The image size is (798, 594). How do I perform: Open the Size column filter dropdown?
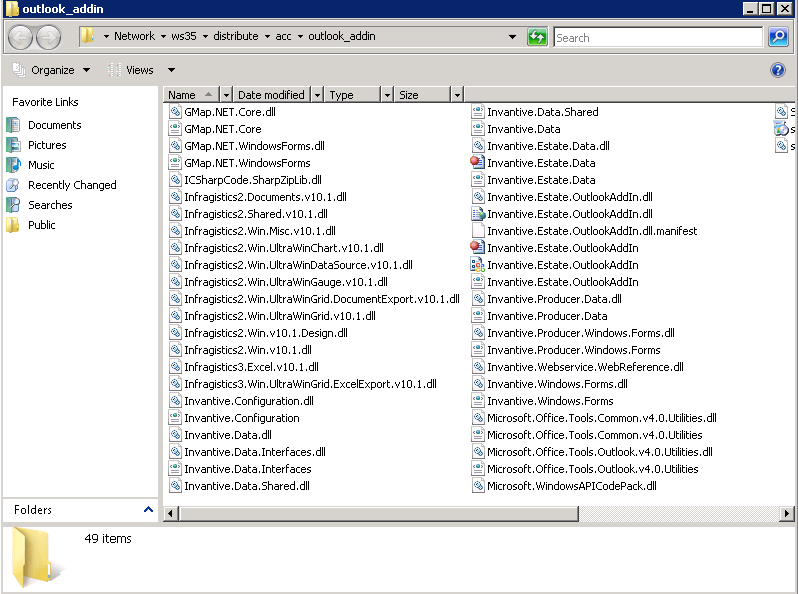click(x=457, y=95)
